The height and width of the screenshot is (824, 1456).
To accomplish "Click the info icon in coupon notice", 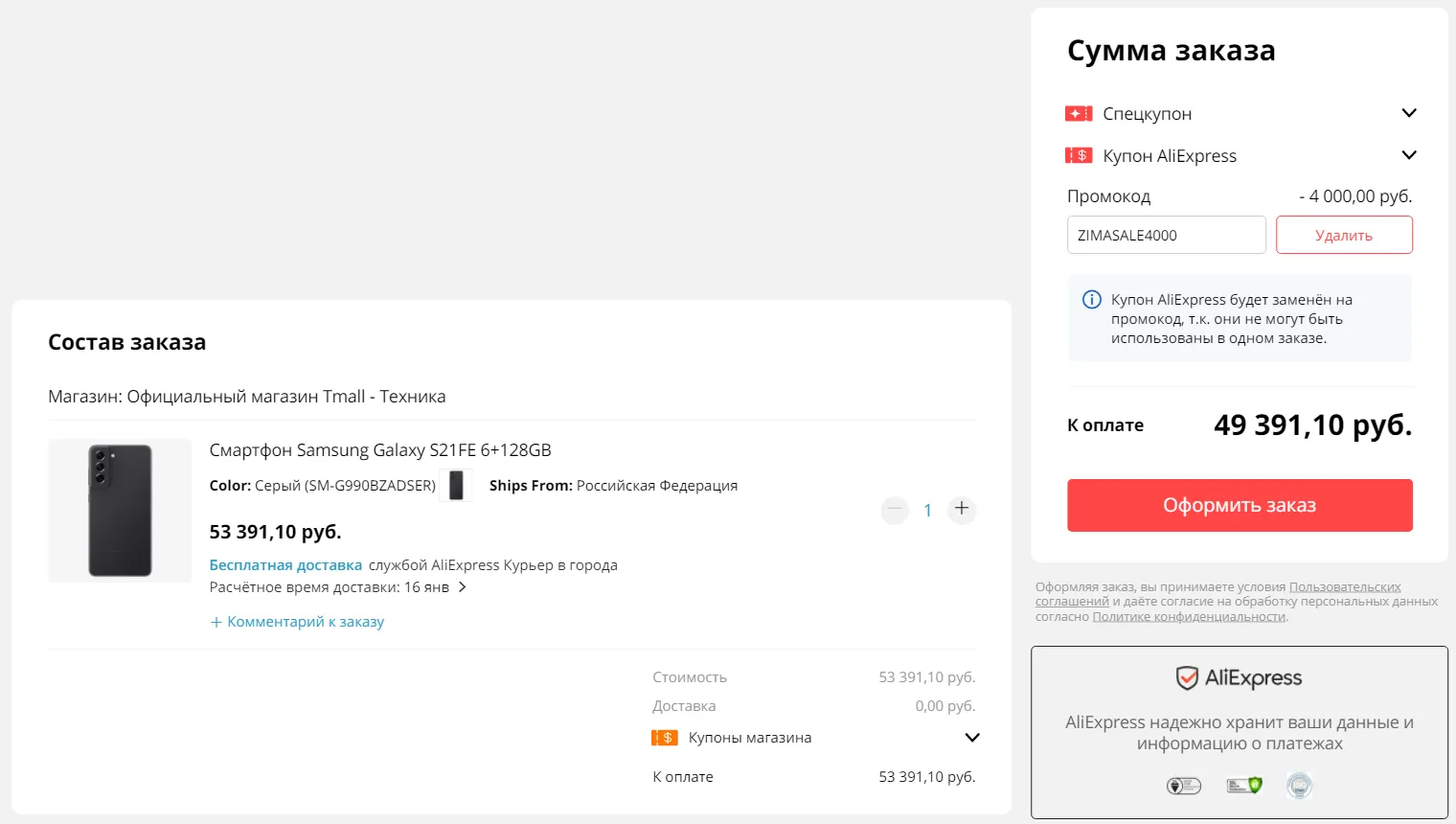I will coord(1091,300).
